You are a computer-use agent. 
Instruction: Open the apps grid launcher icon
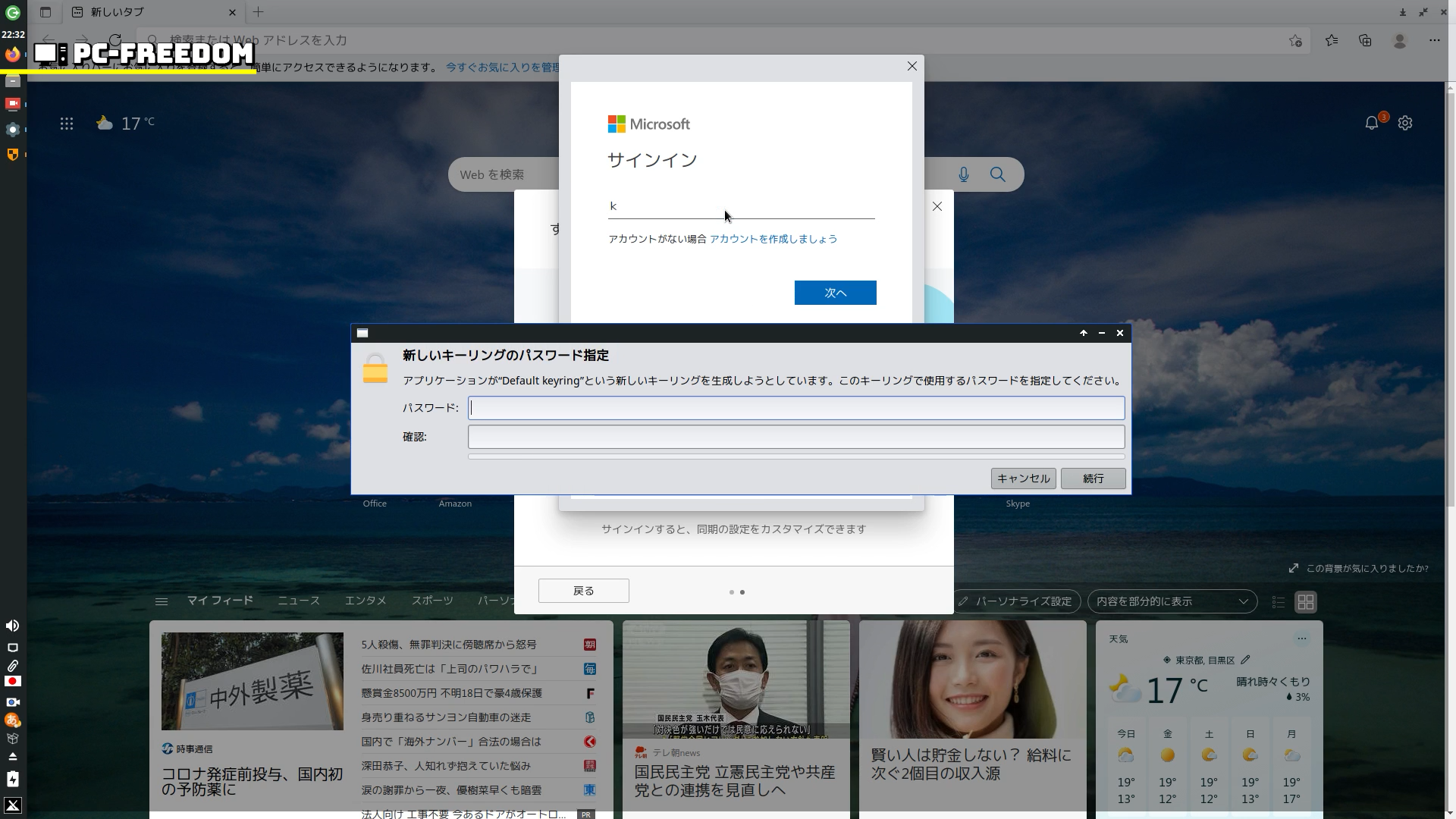tap(67, 124)
